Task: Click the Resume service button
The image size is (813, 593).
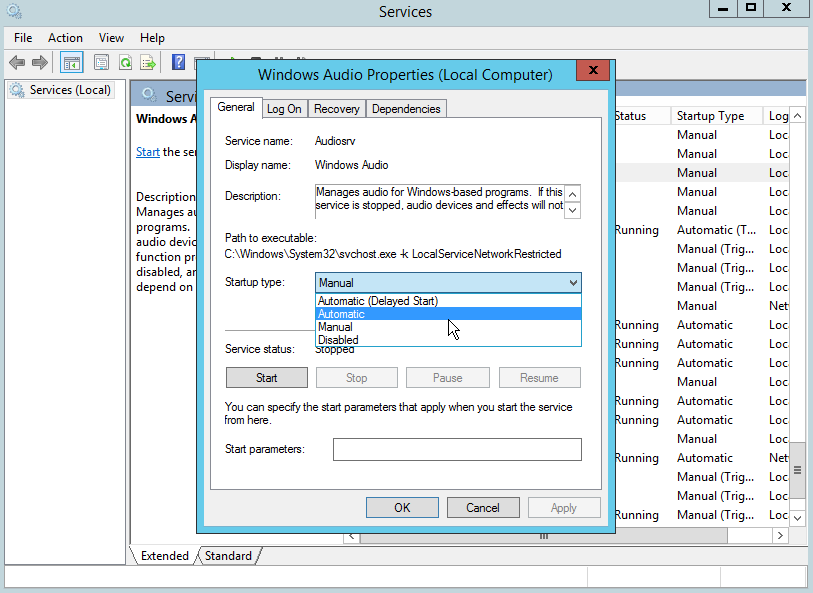Action: [x=539, y=378]
